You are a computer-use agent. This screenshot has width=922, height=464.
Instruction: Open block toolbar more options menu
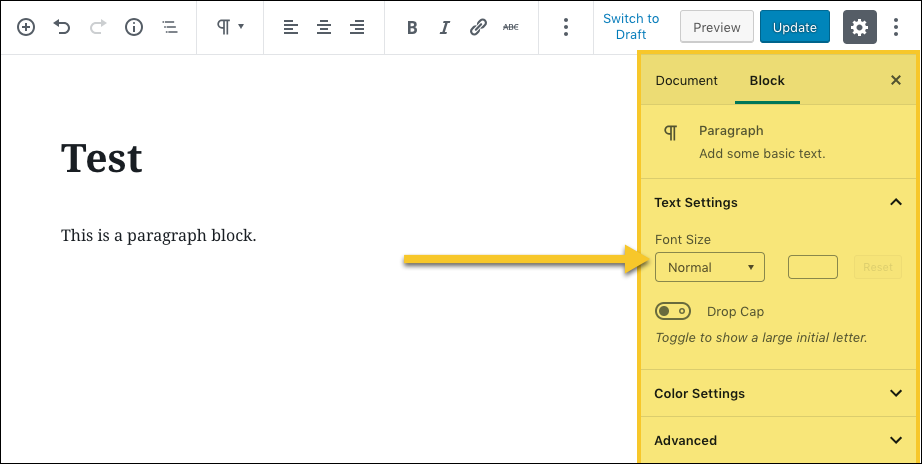pyautogui.click(x=566, y=27)
